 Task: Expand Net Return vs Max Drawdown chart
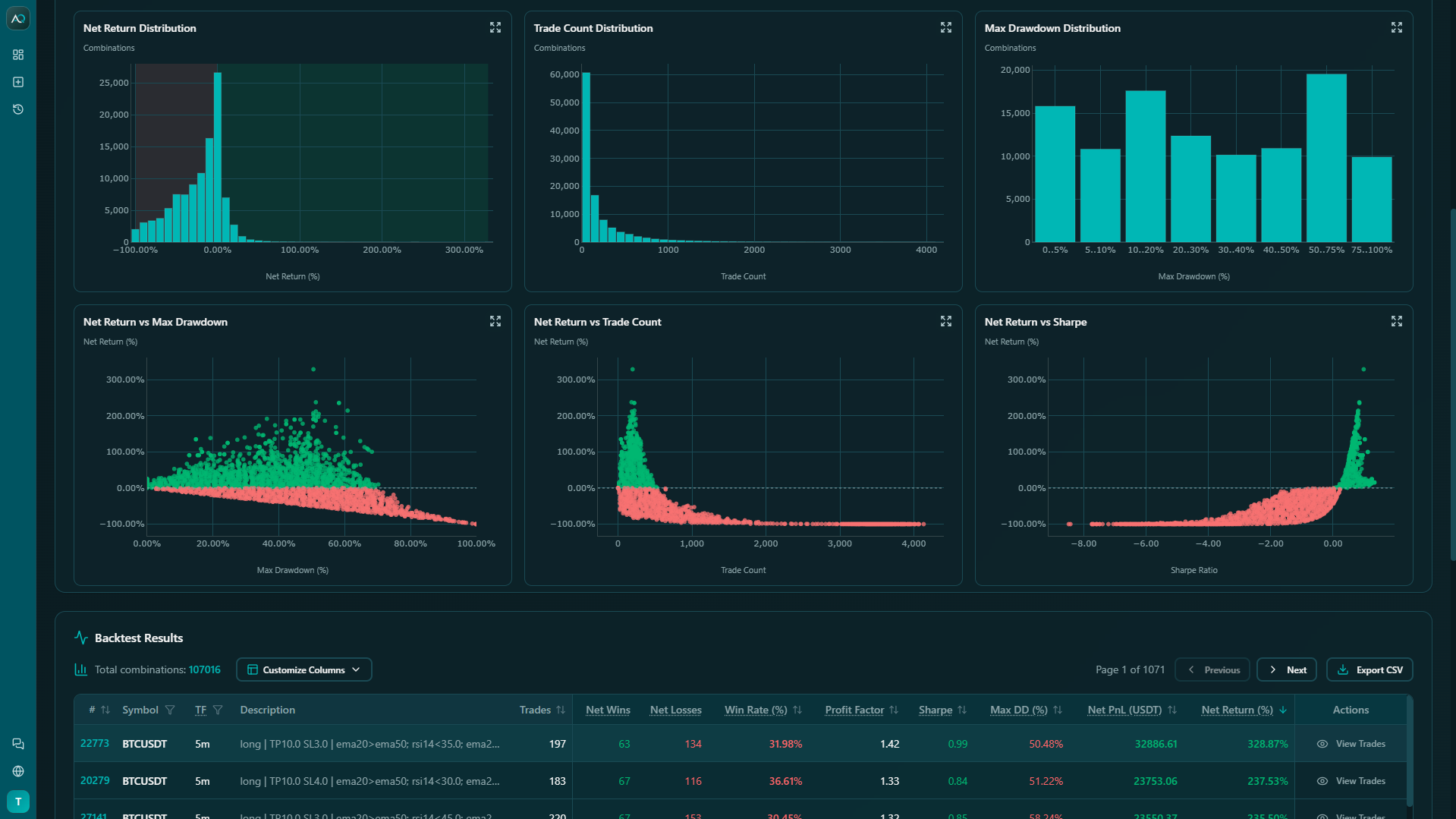point(495,321)
